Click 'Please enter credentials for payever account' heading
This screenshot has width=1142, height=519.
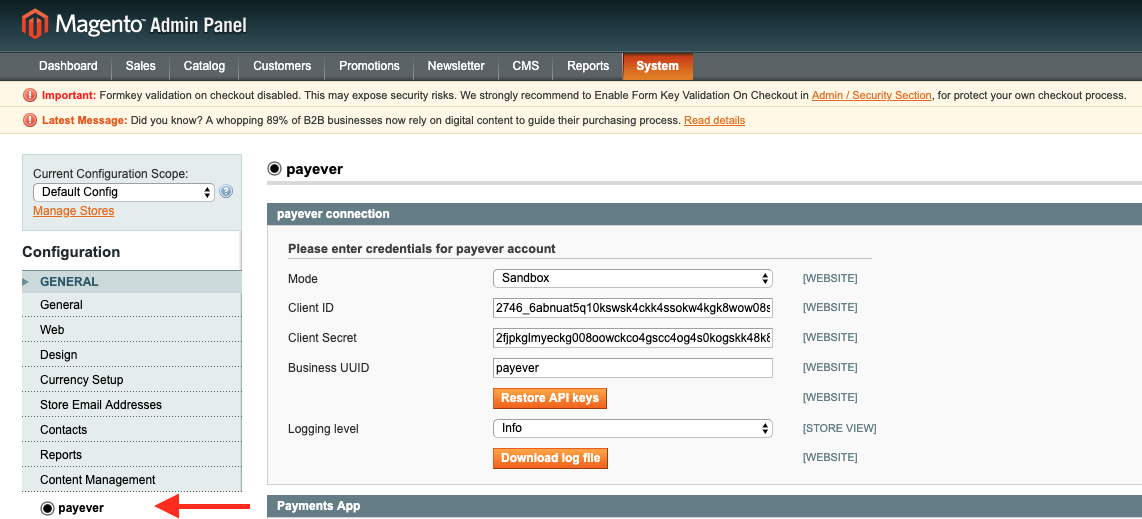tap(422, 249)
